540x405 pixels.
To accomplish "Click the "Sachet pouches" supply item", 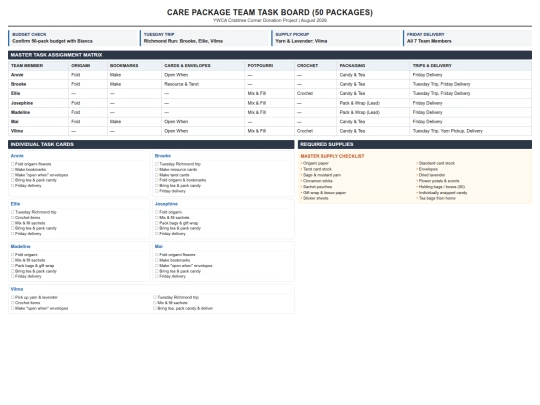I will [317, 187].
